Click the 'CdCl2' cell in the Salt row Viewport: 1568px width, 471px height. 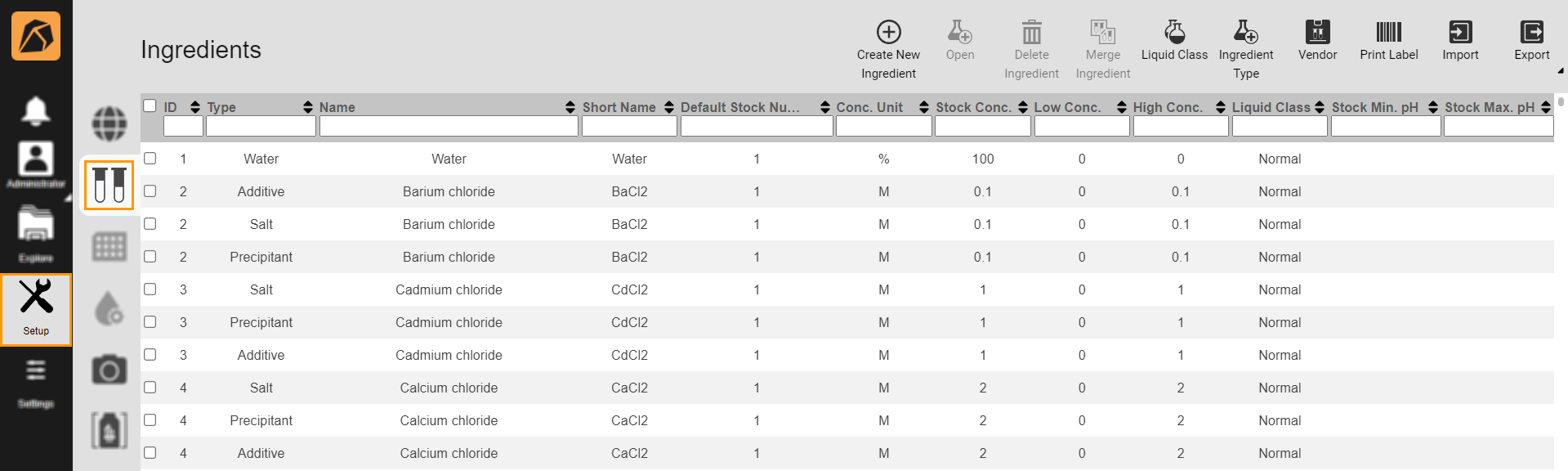click(x=629, y=289)
